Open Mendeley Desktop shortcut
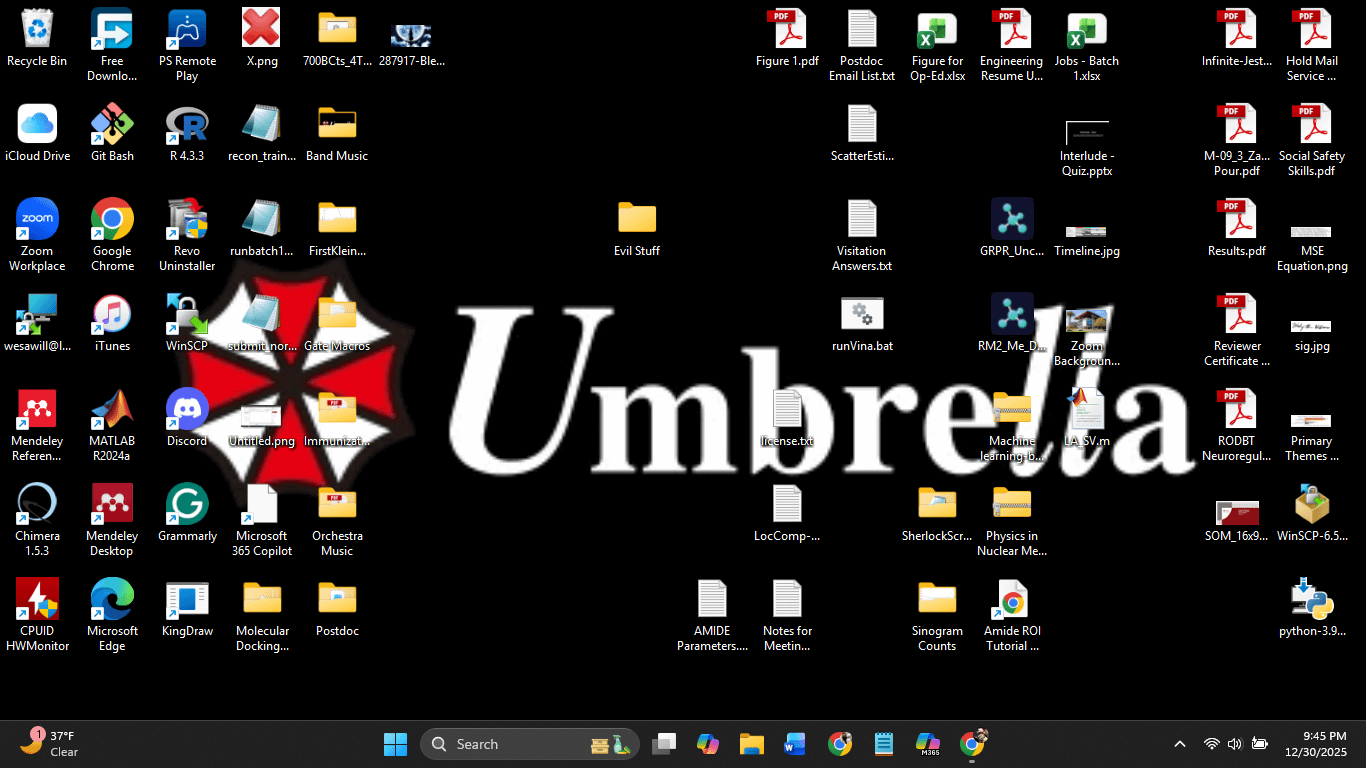The width and height of the screenshot is (1366, 768). [112, 504]
